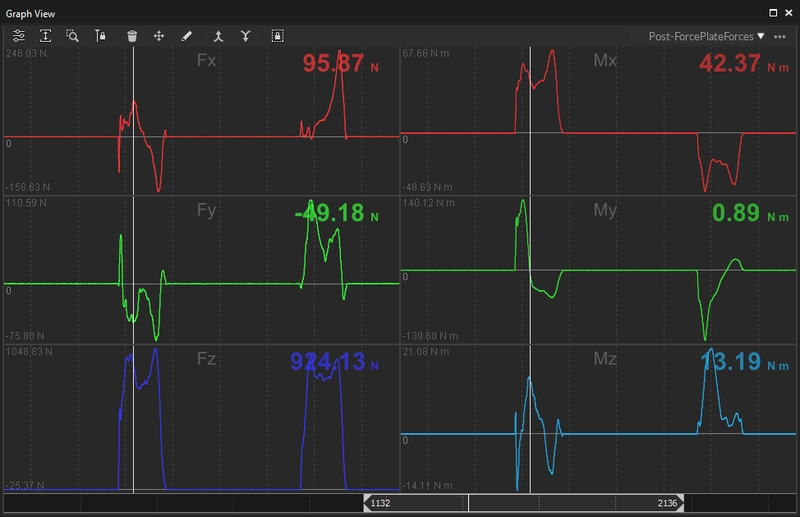Select the pencil draw tool
This screenshot has width=800, height=517.
186,35
